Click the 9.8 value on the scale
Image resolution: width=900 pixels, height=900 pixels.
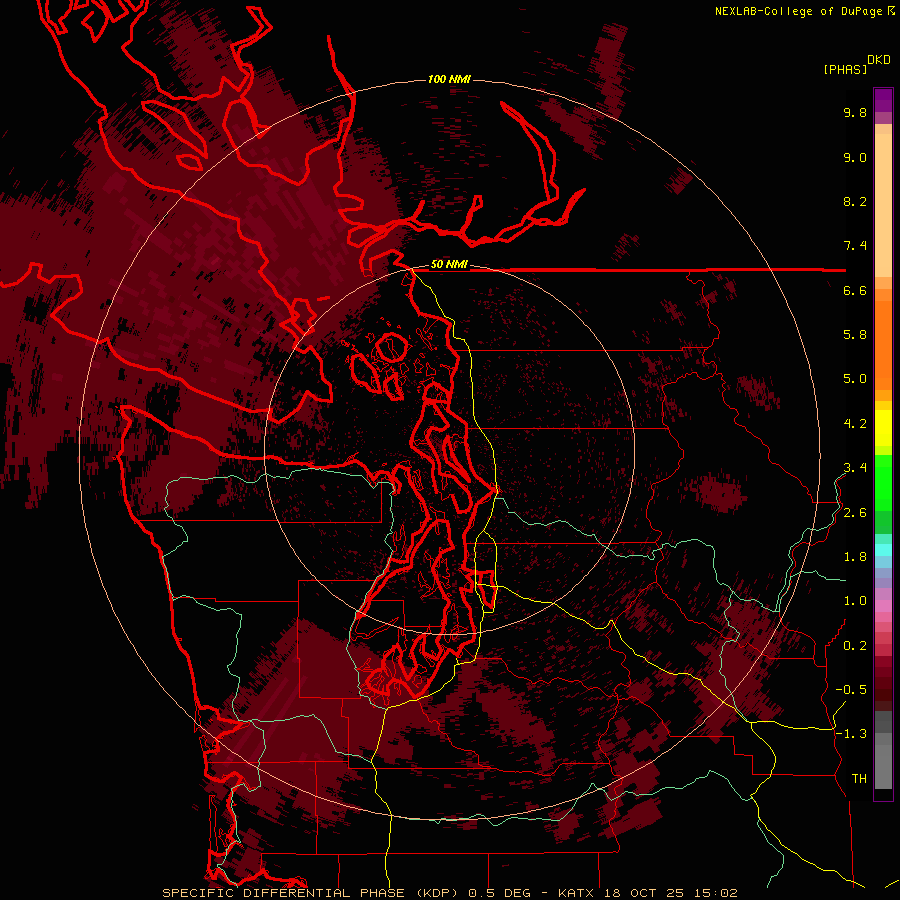coord(855,112)
